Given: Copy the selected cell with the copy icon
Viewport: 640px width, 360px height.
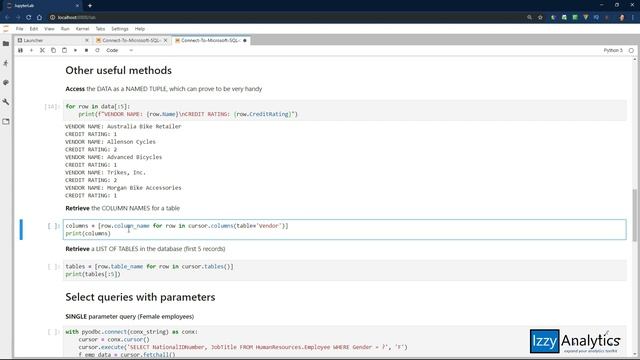Looking at the screenshot, I should pos(53,50).
